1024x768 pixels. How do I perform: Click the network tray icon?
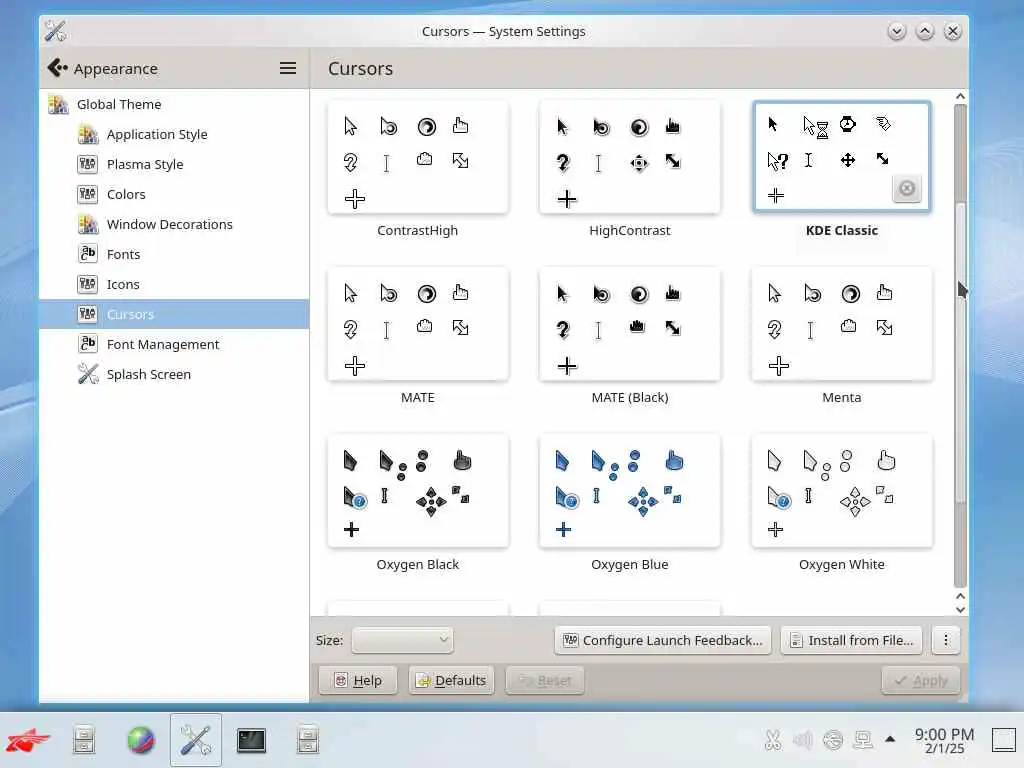pyautogui.click(x=833, y=740)
